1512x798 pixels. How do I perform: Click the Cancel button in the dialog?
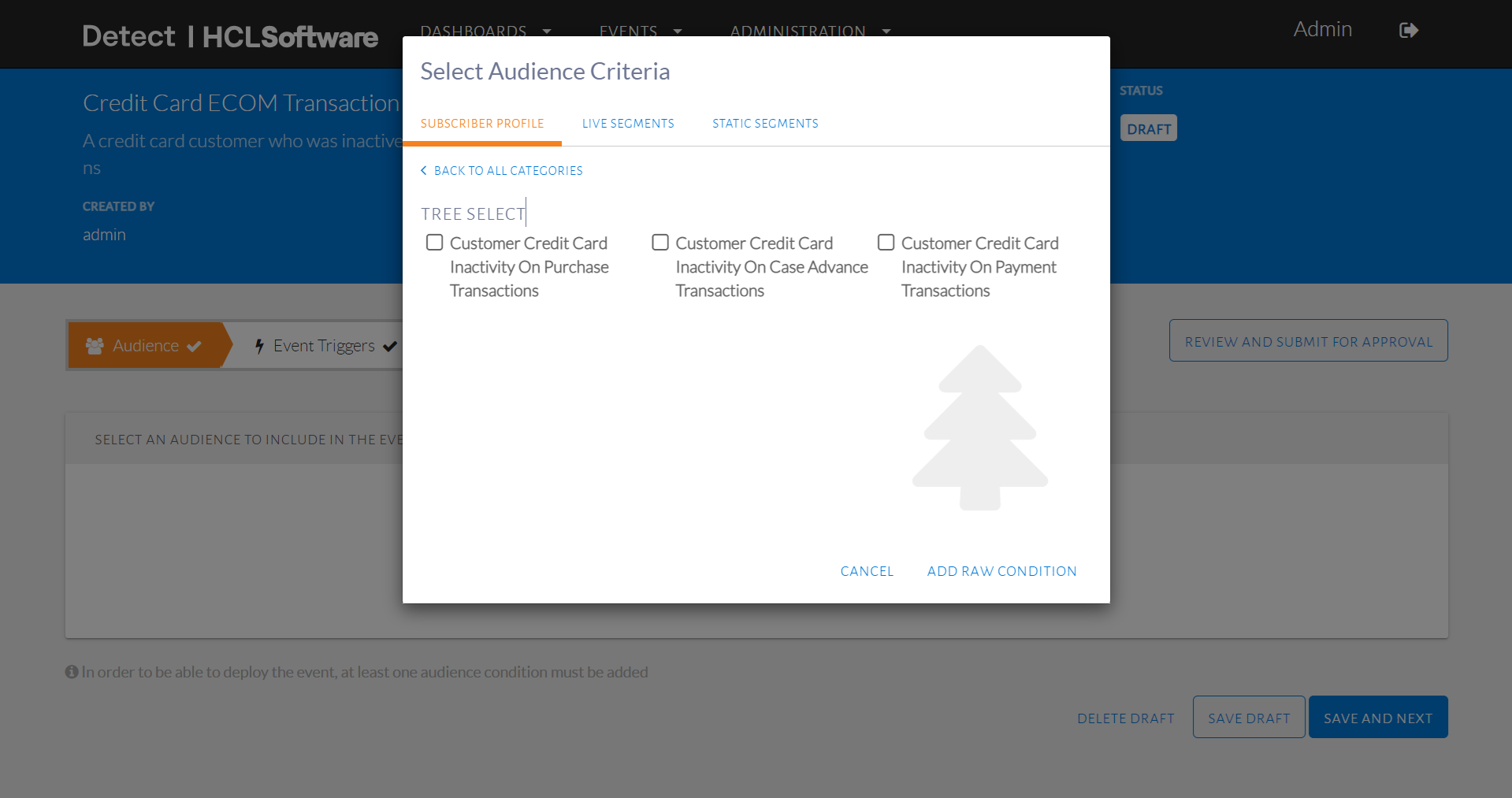tap(867, 572)
